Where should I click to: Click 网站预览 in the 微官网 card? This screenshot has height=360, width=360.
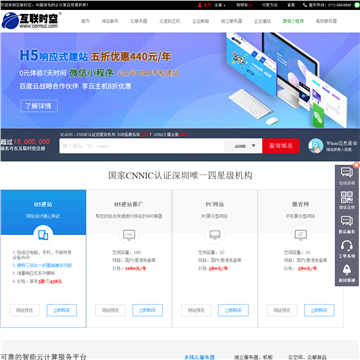tap(282, 310)
